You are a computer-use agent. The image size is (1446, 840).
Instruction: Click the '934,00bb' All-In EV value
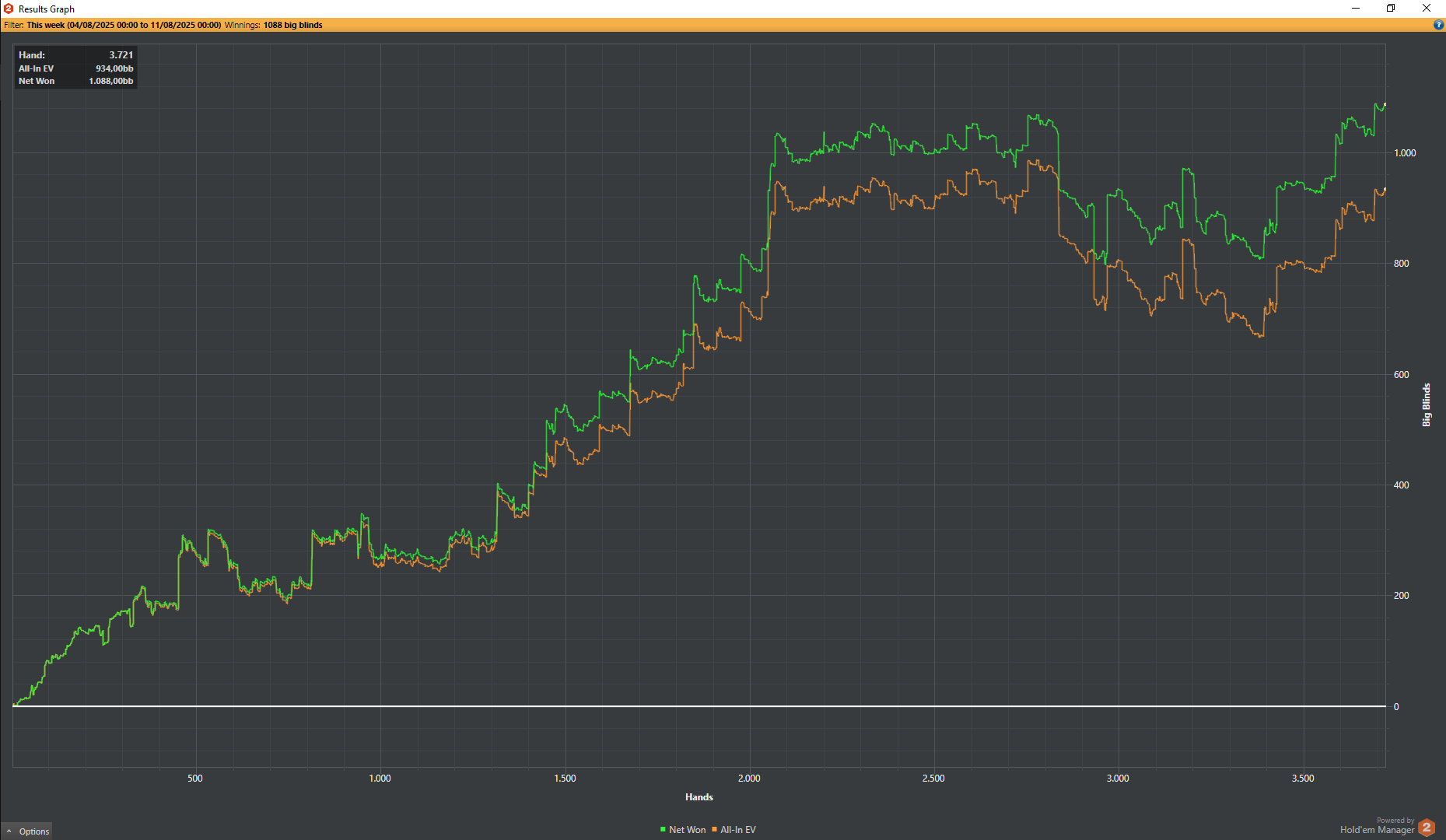coord(114,68)
